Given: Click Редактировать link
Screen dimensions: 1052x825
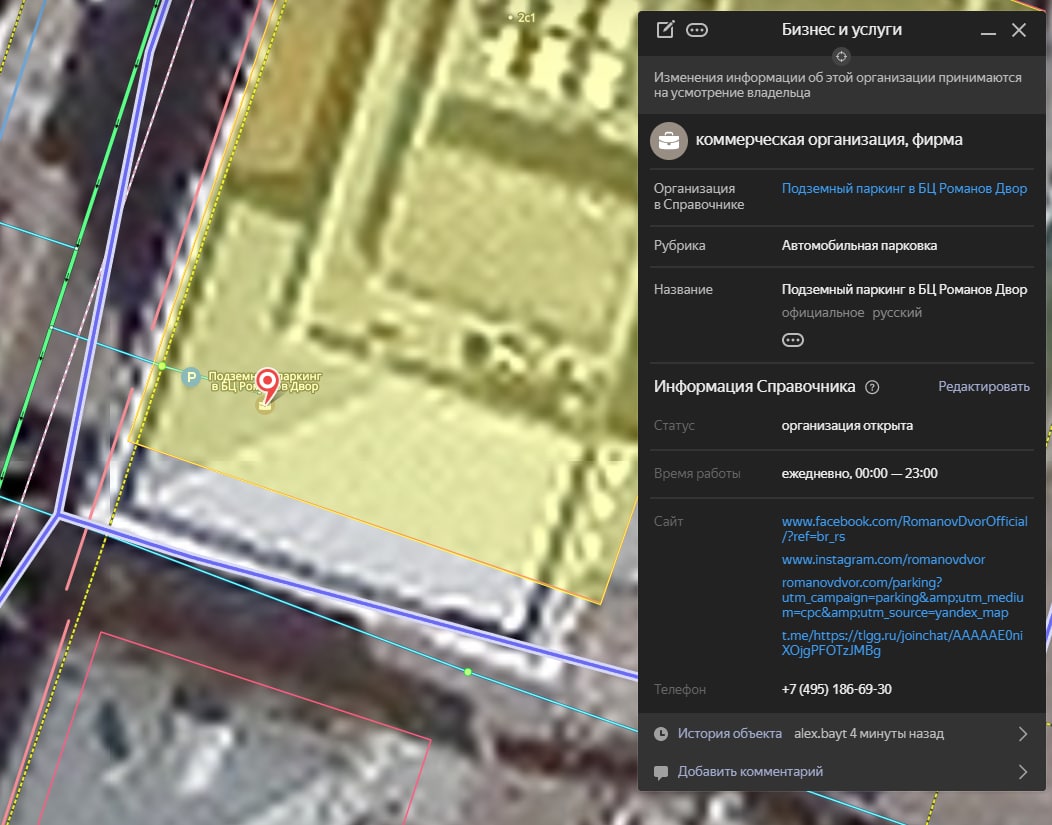Looking at the screenshot, I should click(984, 386).
